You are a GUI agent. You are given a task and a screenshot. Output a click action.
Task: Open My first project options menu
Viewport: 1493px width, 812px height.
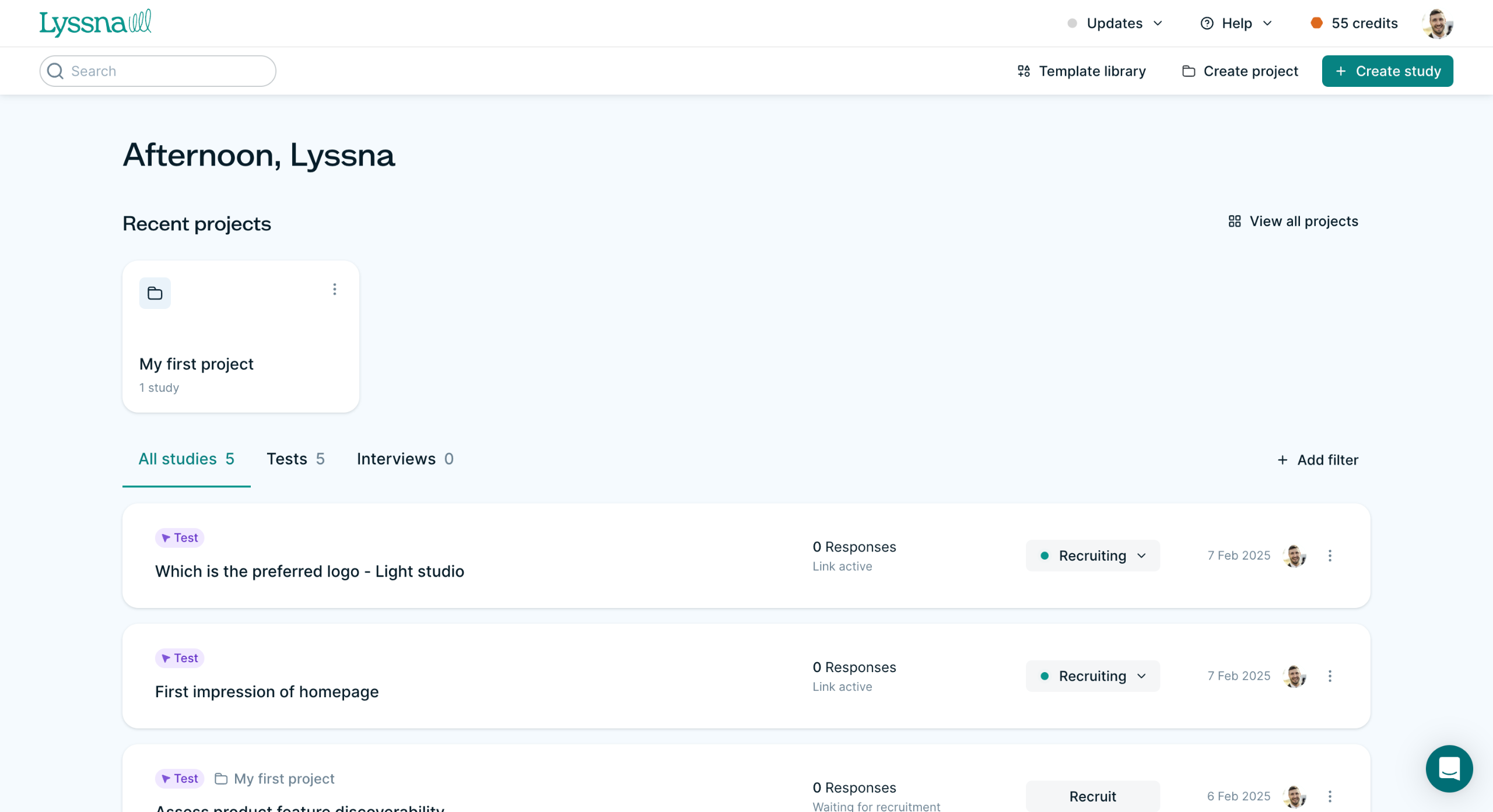[334, 290]
